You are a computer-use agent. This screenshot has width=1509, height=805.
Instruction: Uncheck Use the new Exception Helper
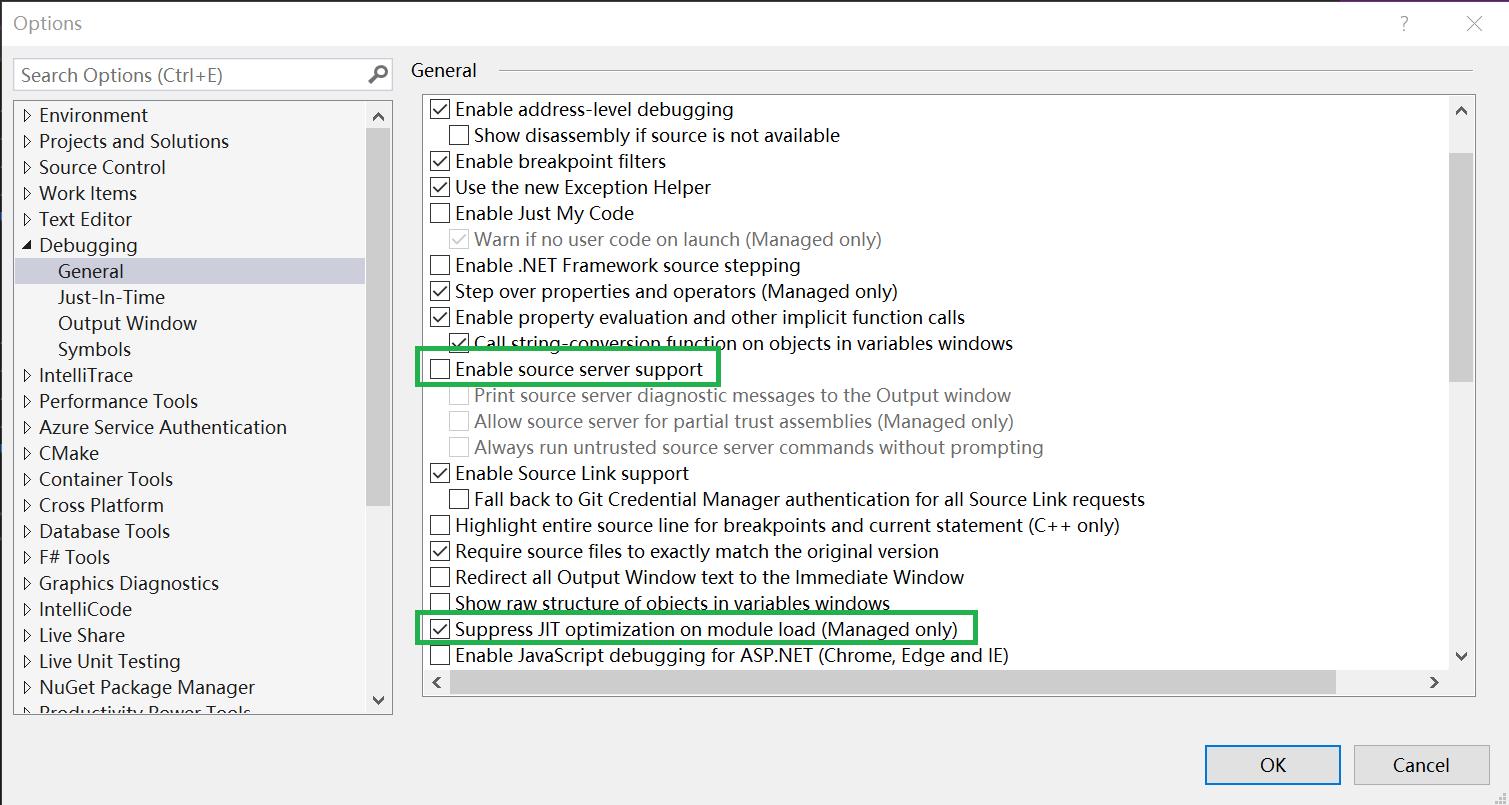point(440,187)
